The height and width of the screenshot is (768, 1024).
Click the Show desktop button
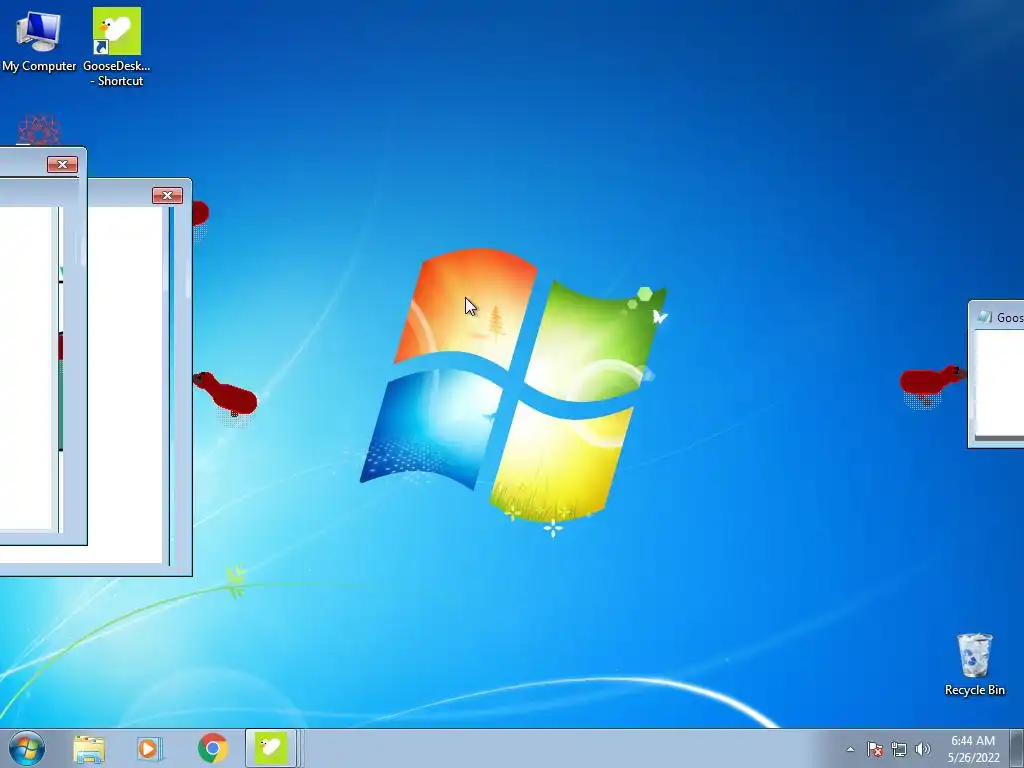[1017, 748]
